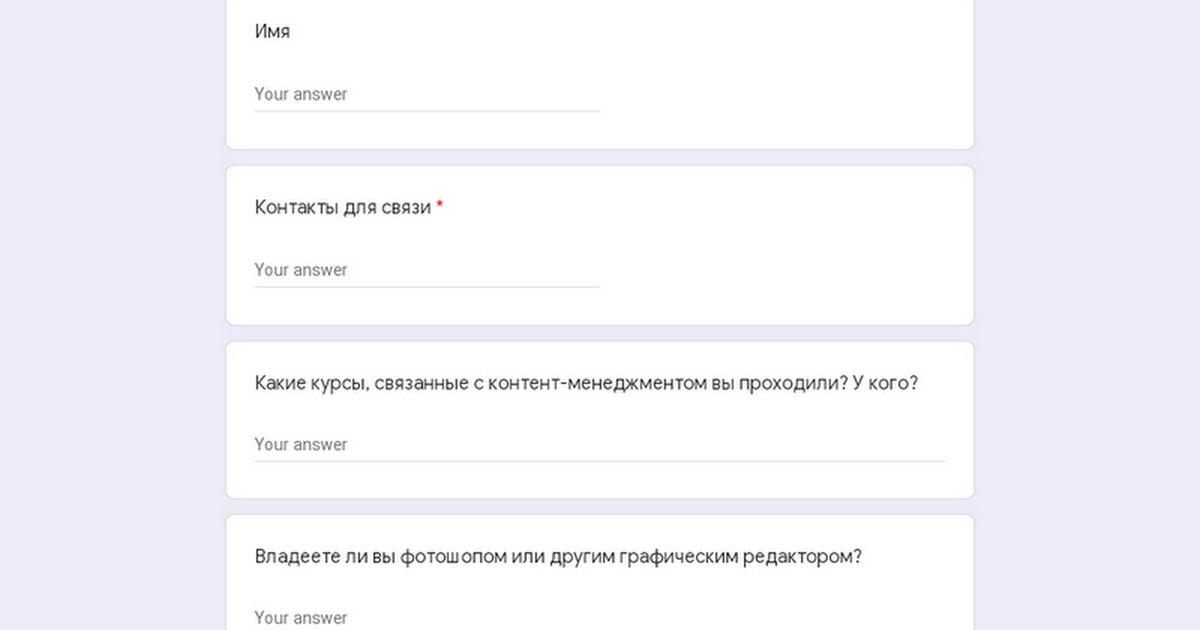Click the answer field under the фотошопом question
Image resolution: width=1200 pixels, height=630 pixels.
[x=600, y=617]
